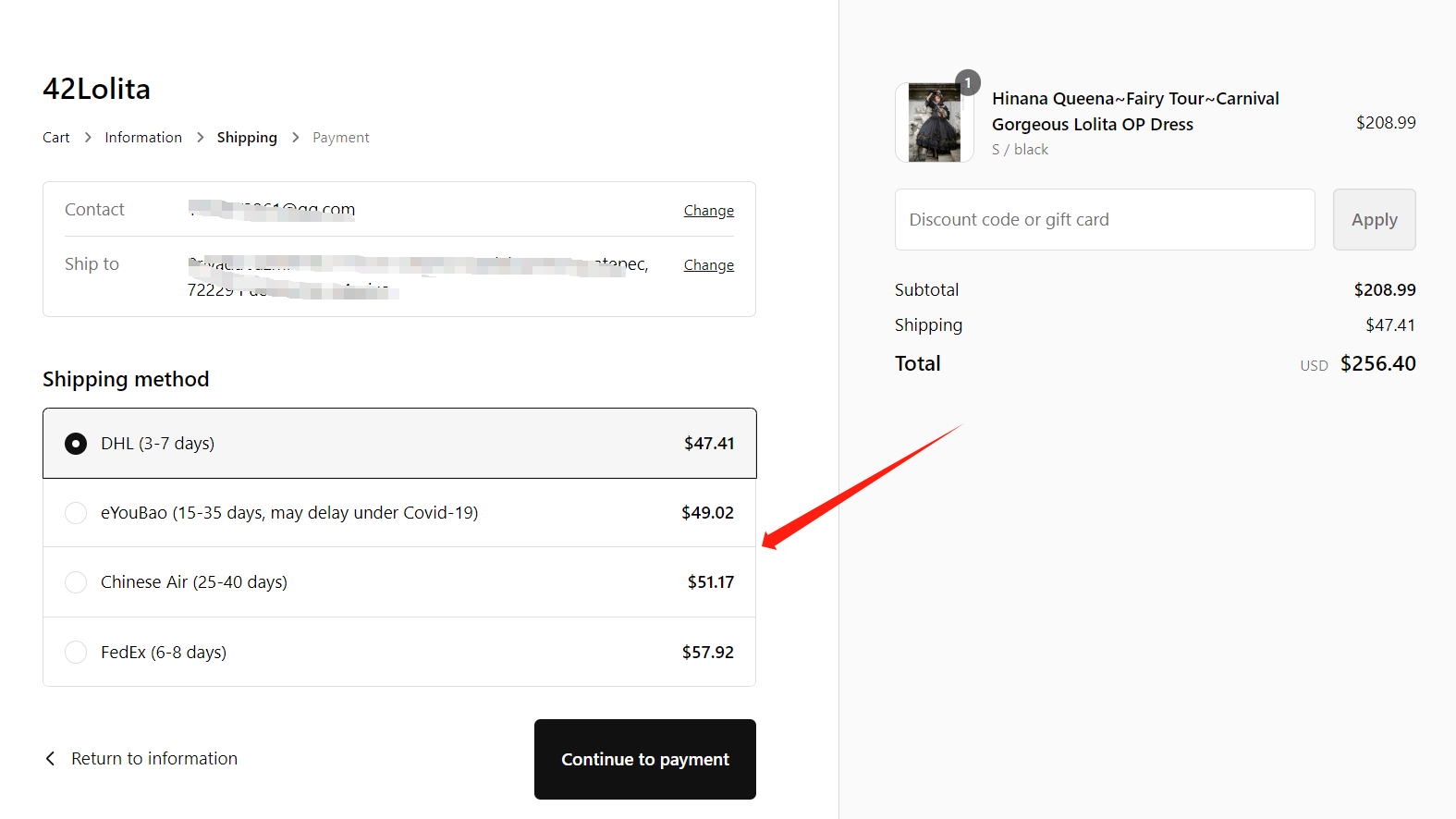Change the contact email
Viewport: 1456px width, 819px height.
pyautogui.click(x=709, y=211)
